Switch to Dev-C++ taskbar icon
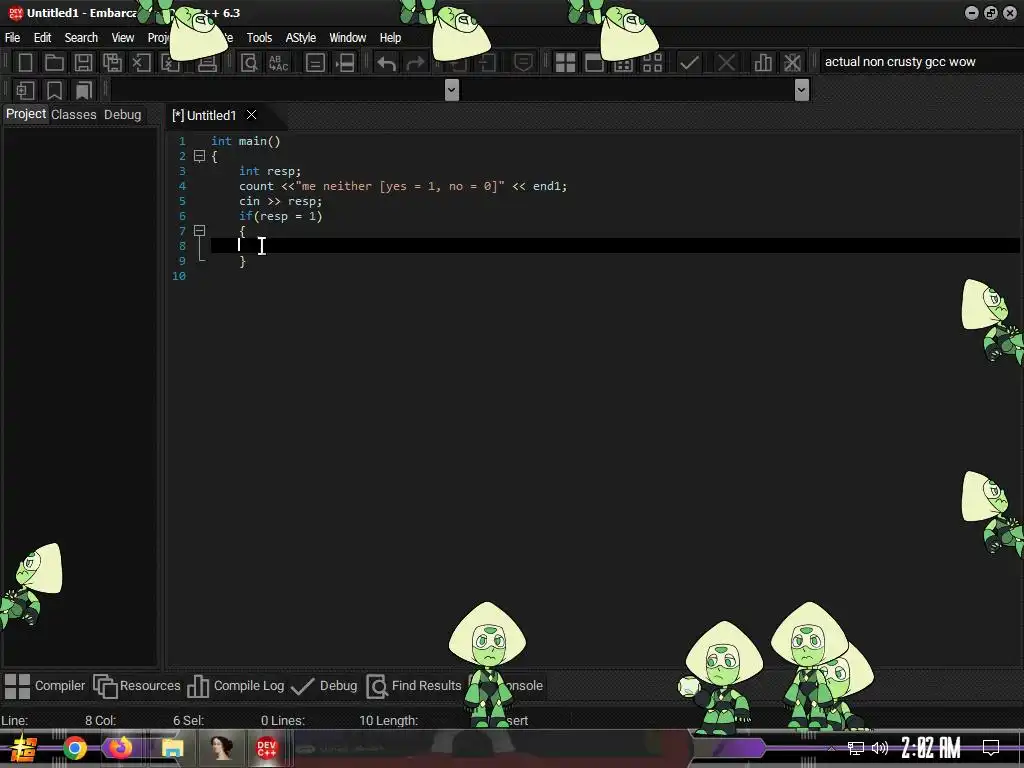The width and height of the screenshot is (1024, 768). click(x=266, y=748)
